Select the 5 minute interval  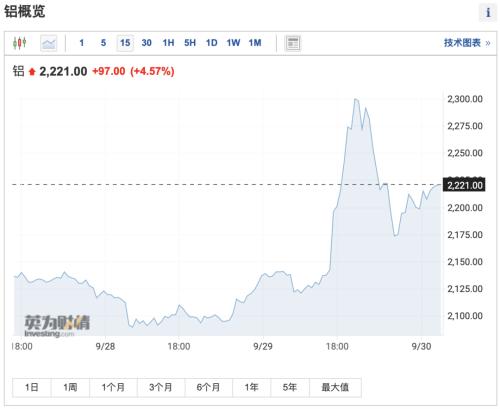point(103,43)
